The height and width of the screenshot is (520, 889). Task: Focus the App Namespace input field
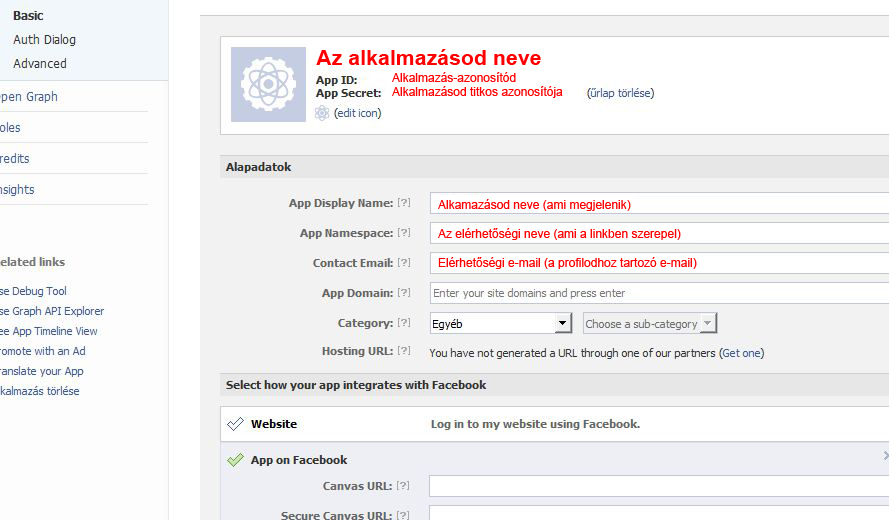(x=659, y=233)
